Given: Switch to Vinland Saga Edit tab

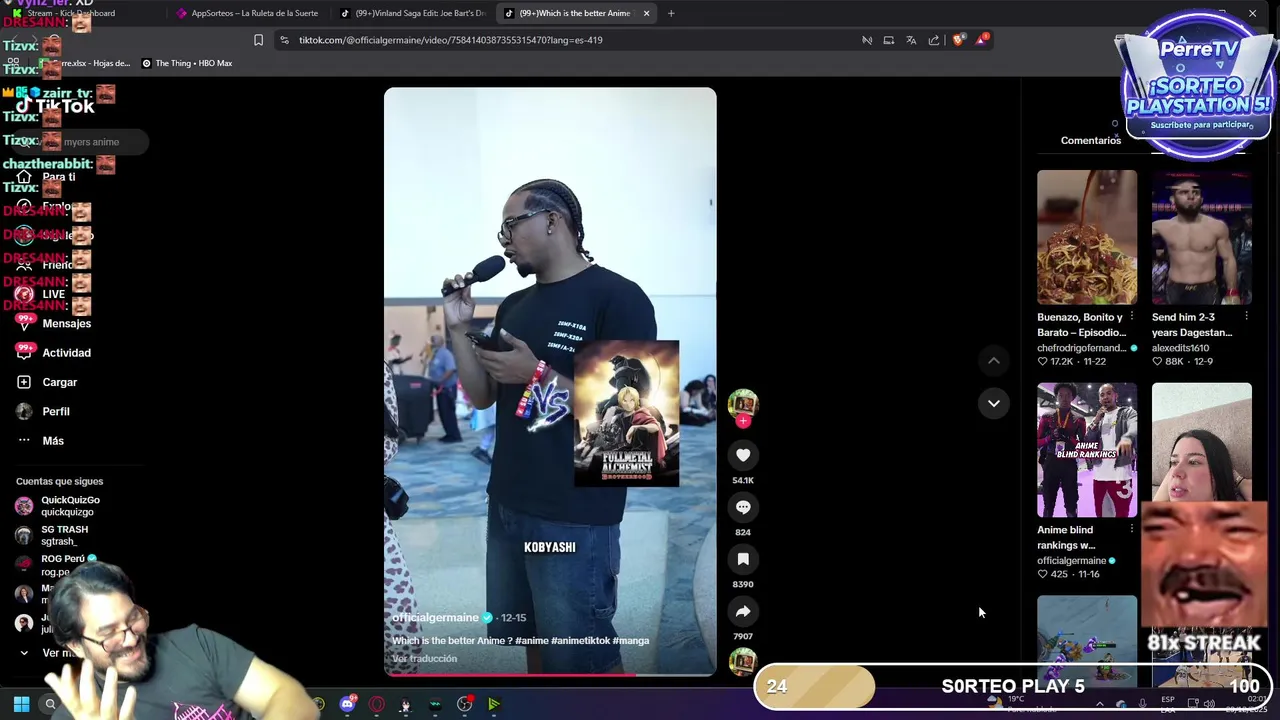Looking at the screenshot, I should [412, 13].
